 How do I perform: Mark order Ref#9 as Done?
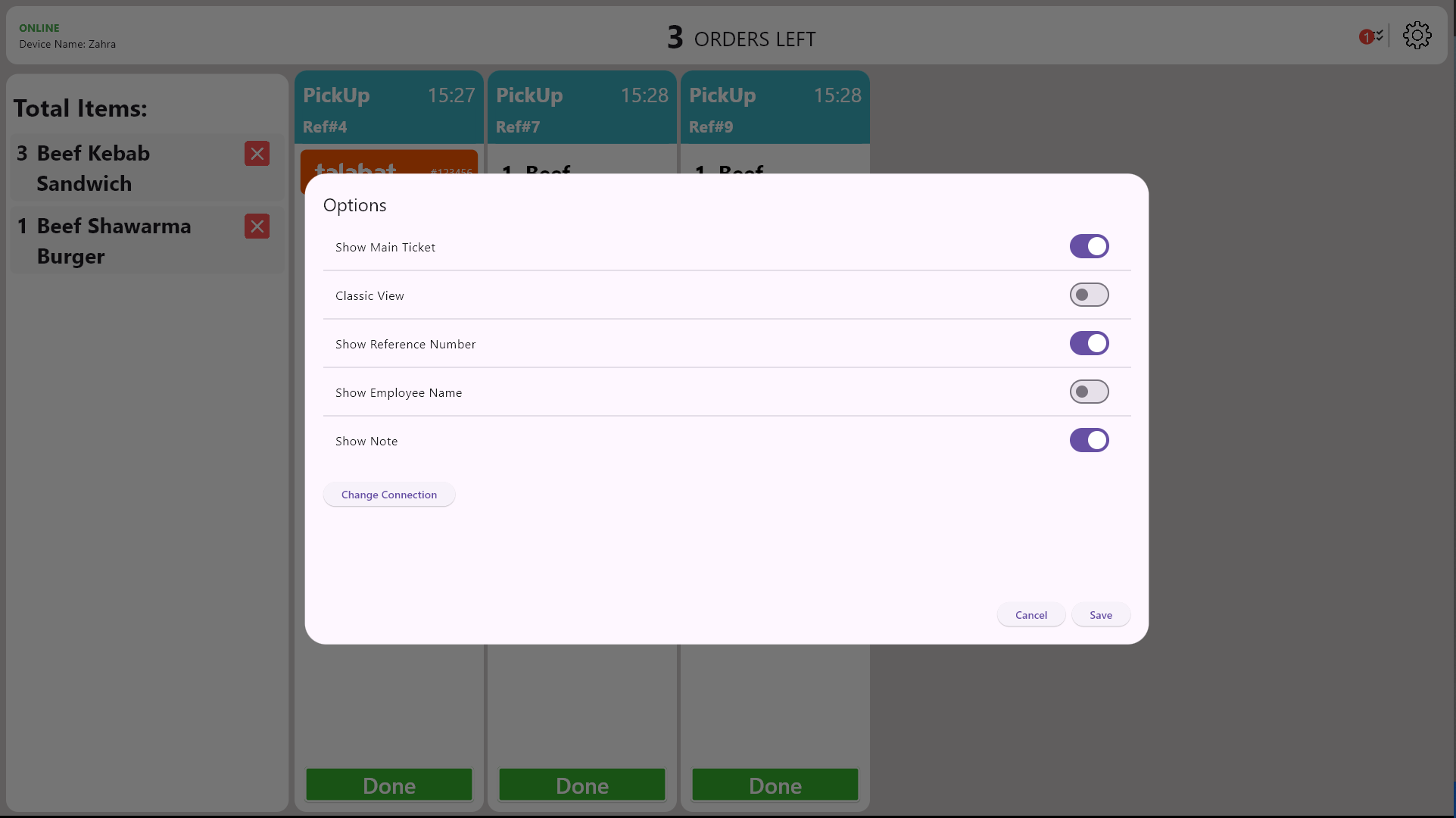point(775,785)
